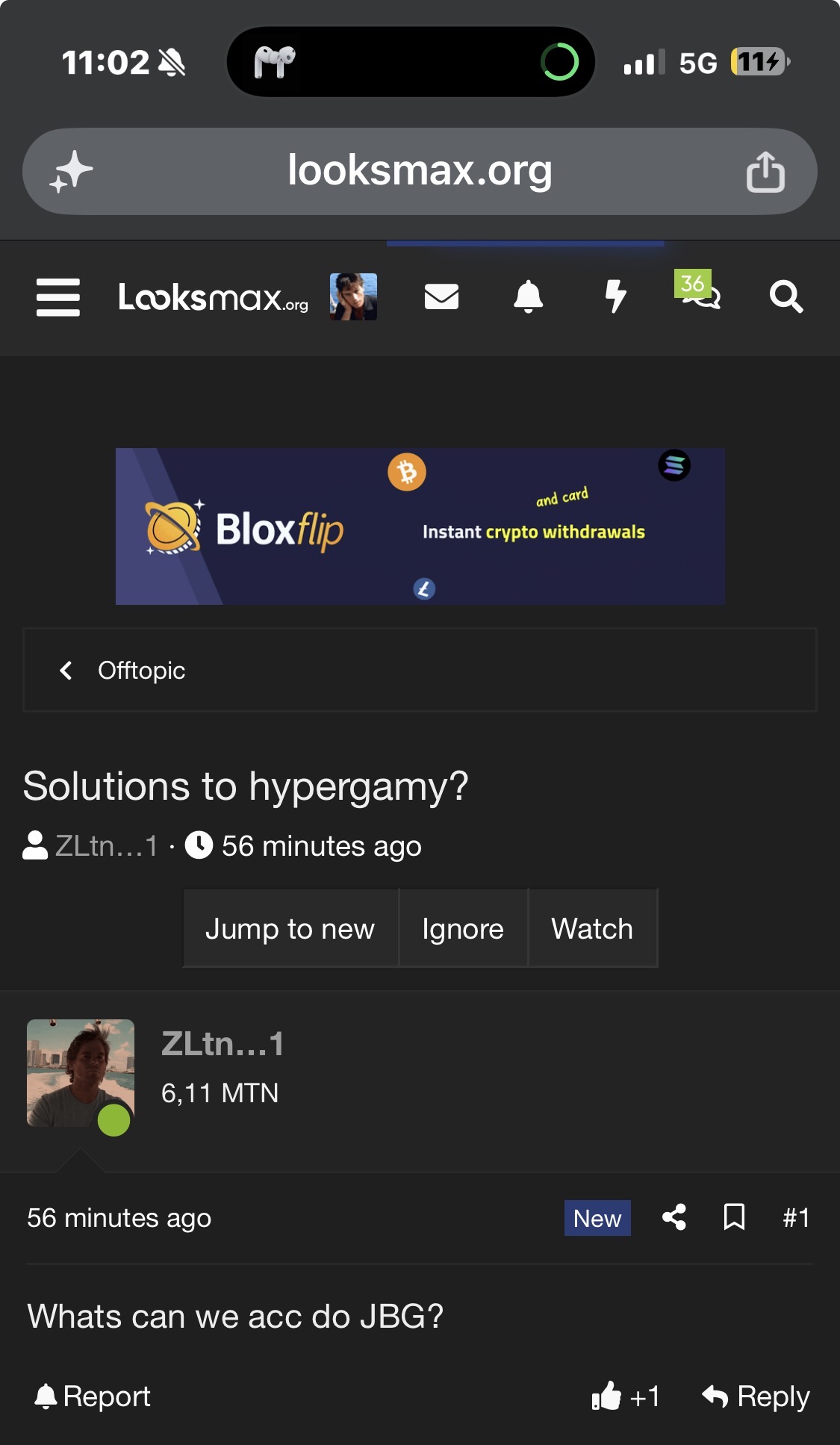Open the account avatar menu in the navbar
This screenshot has width=840, height=1445.
pos(353,296)
